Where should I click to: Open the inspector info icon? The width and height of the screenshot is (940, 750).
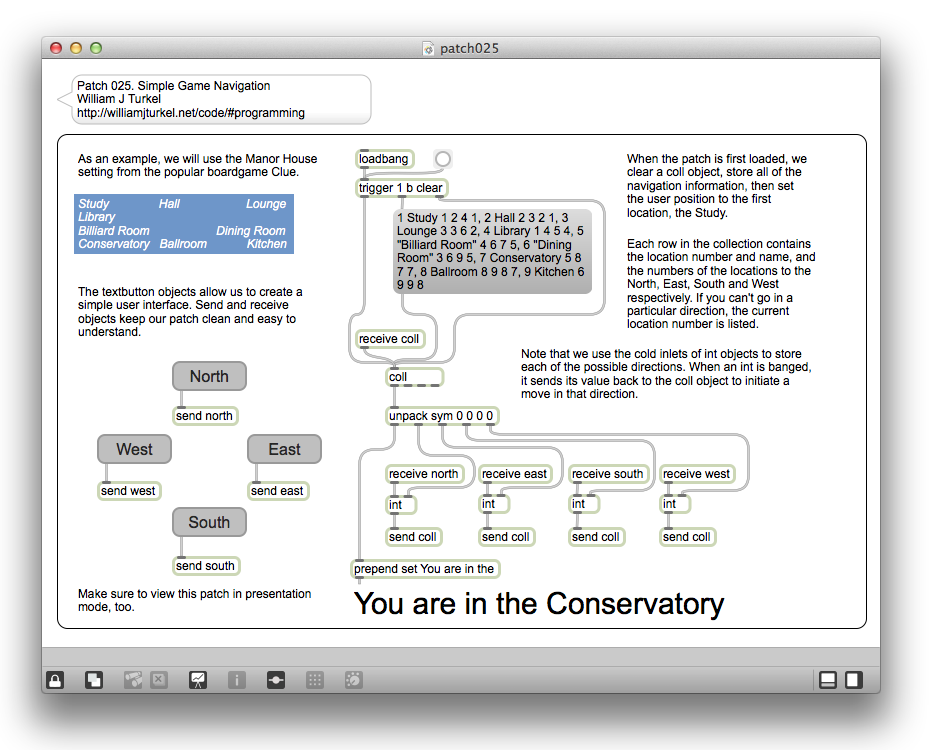(237, 680)
